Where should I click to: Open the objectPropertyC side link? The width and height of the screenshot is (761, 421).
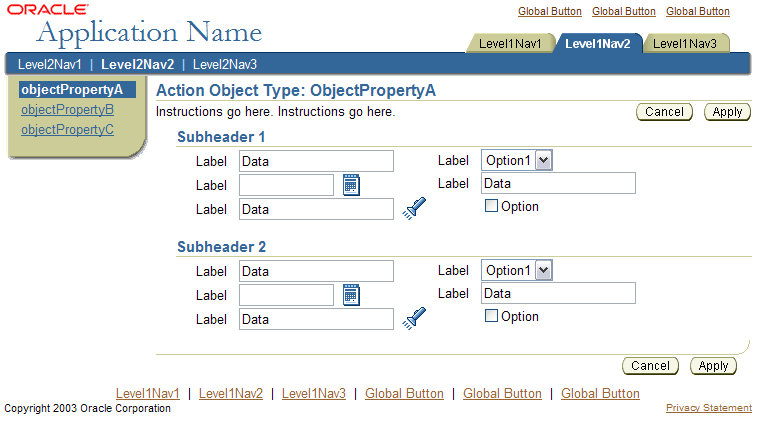tap(67, 130)
